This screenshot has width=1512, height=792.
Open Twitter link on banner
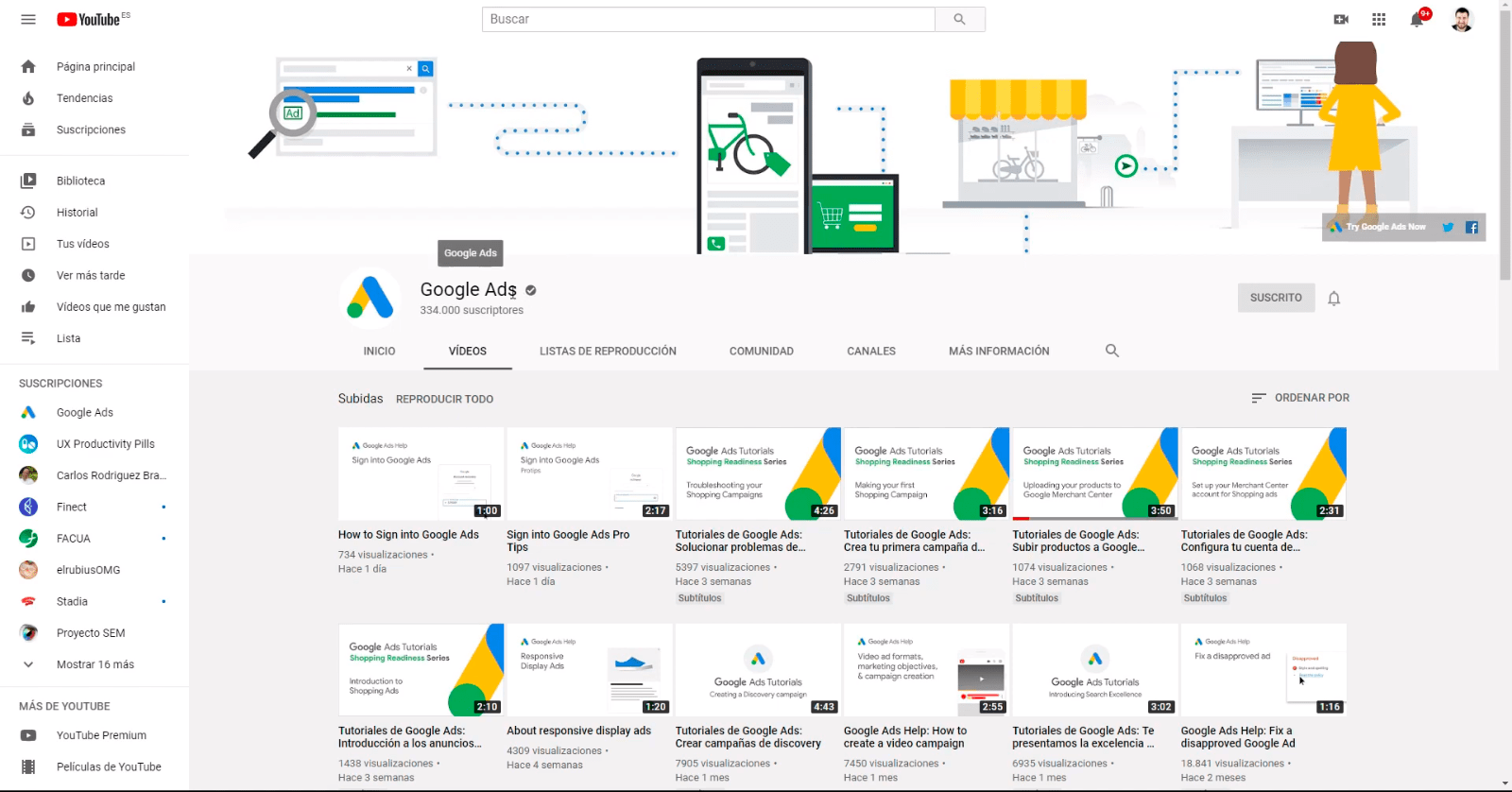pos(1448,227)
